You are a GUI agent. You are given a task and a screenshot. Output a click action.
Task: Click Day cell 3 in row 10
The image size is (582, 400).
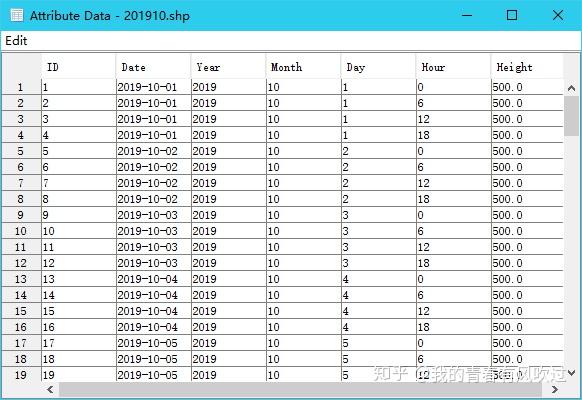point(379,231)
